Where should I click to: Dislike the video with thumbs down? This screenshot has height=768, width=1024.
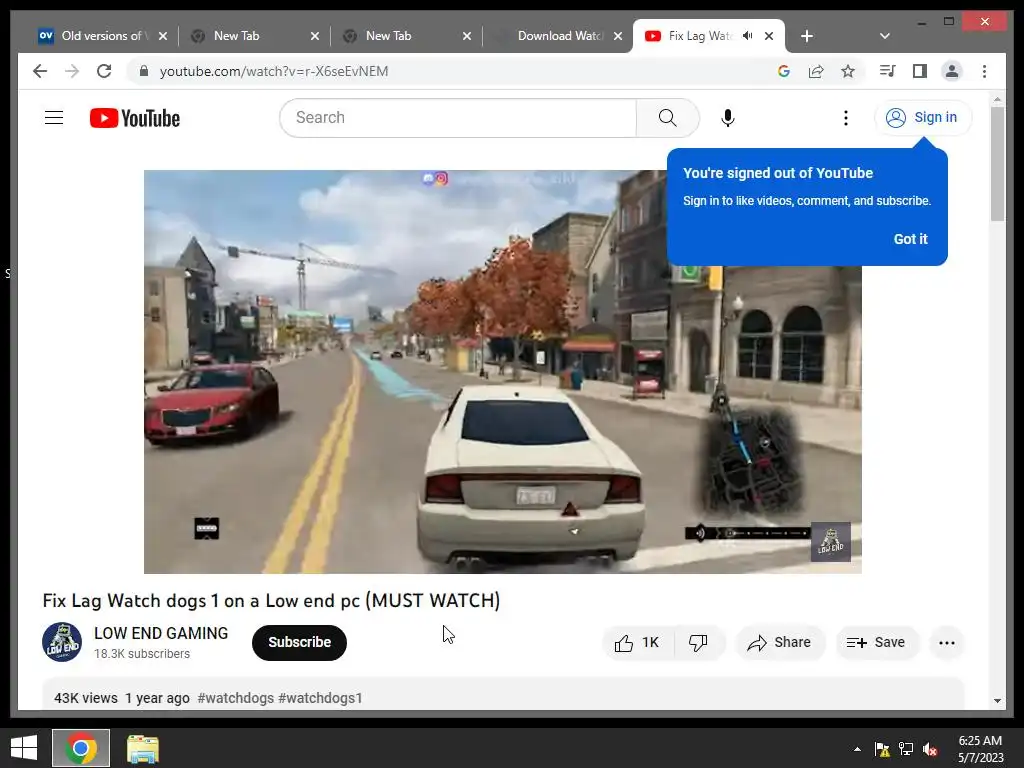tap(697, 643)
